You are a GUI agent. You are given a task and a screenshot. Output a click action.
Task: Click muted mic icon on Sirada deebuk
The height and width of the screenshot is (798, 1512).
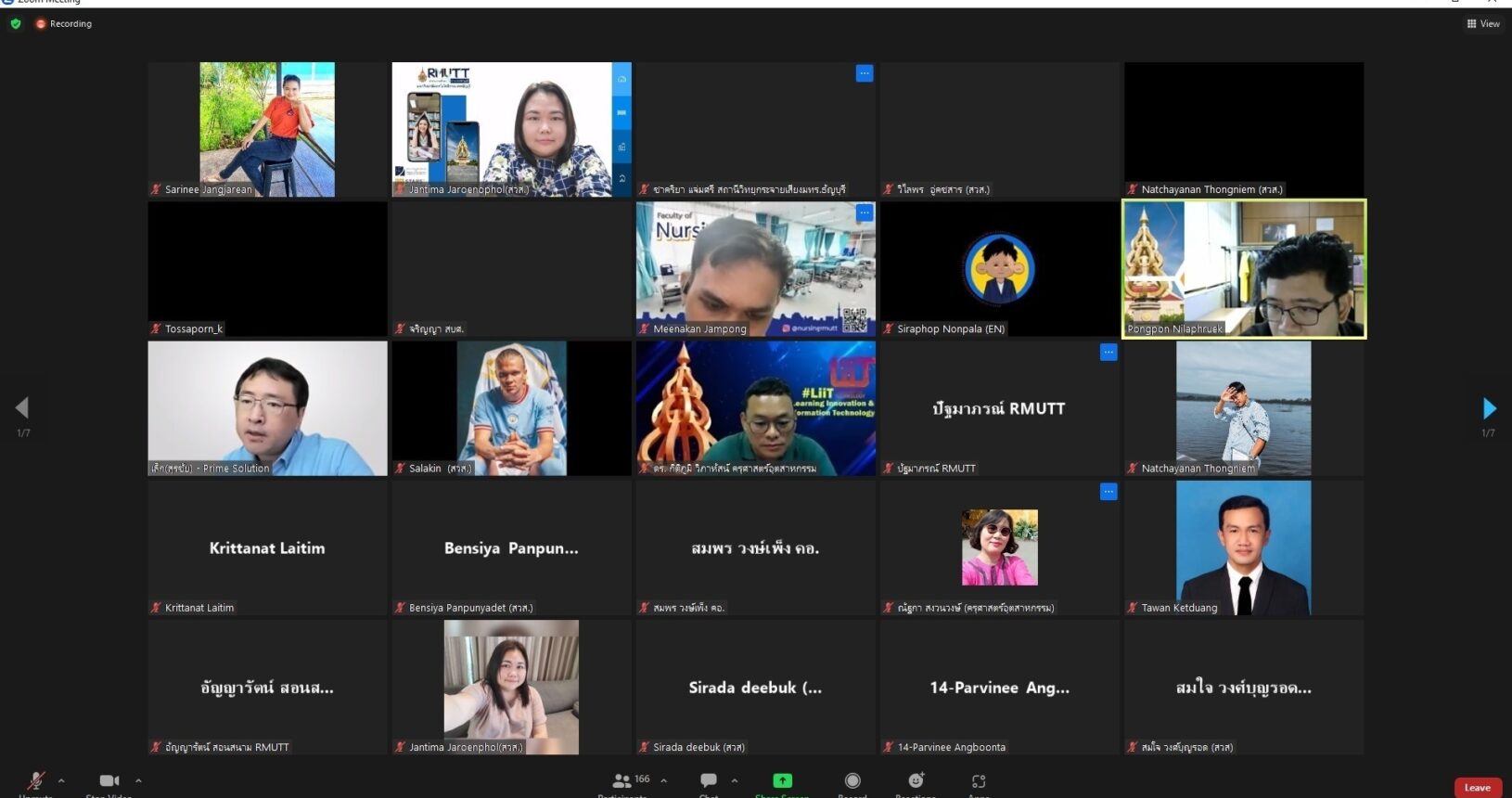(644, 747)
